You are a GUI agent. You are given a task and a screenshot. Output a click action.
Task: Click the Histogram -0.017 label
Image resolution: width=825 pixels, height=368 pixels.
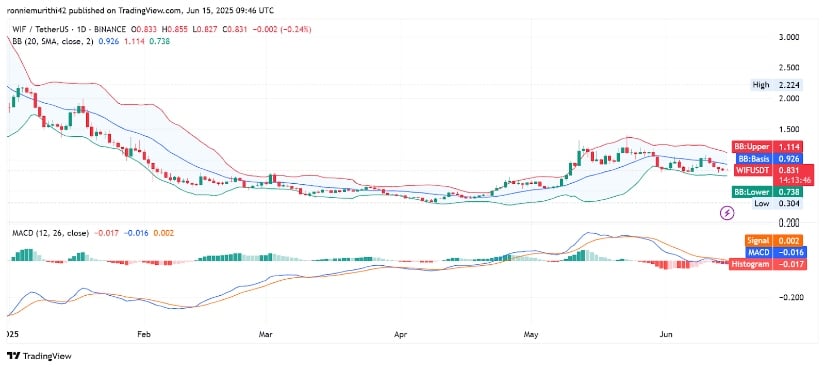tap(769, 264)
